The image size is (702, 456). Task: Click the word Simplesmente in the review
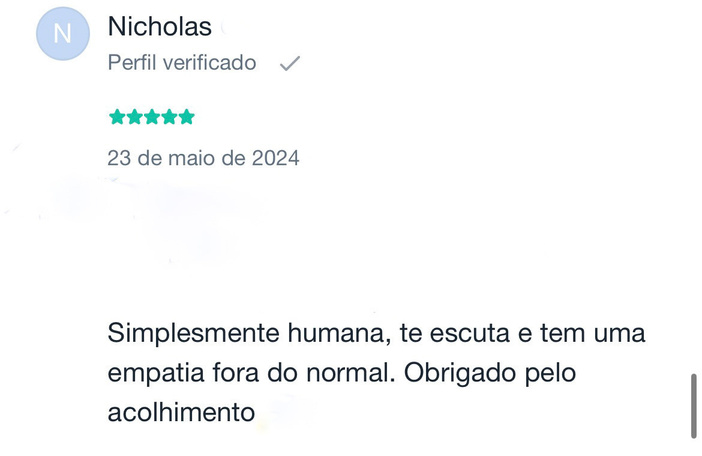(x=193, y=334)
